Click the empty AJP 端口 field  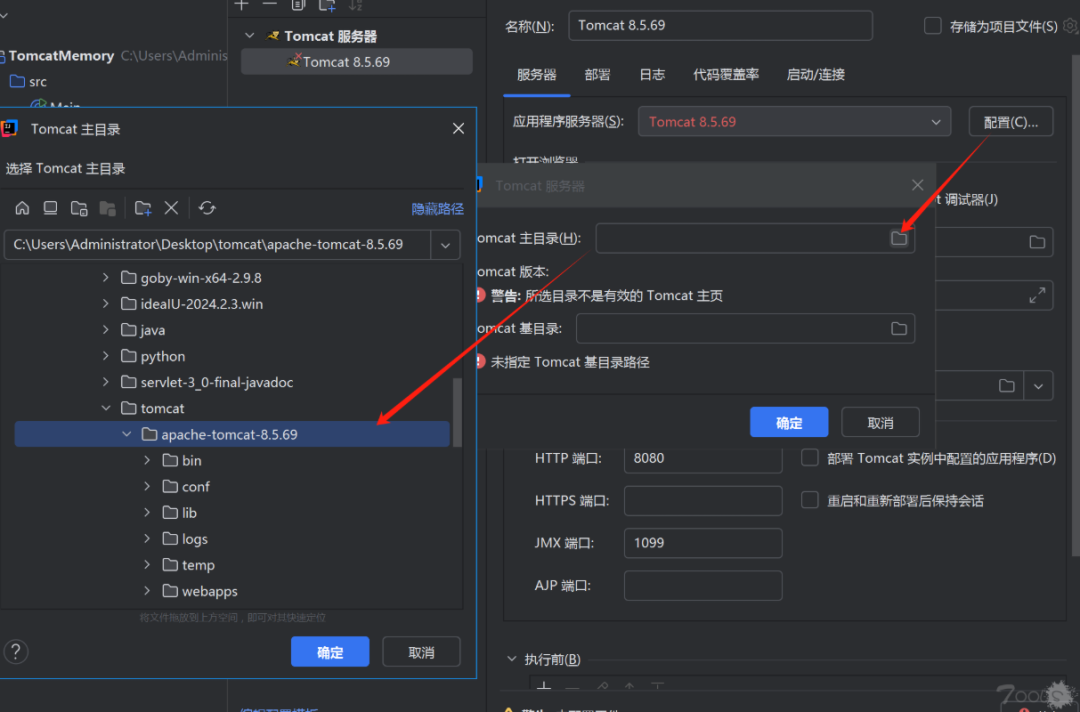[703, 585]
